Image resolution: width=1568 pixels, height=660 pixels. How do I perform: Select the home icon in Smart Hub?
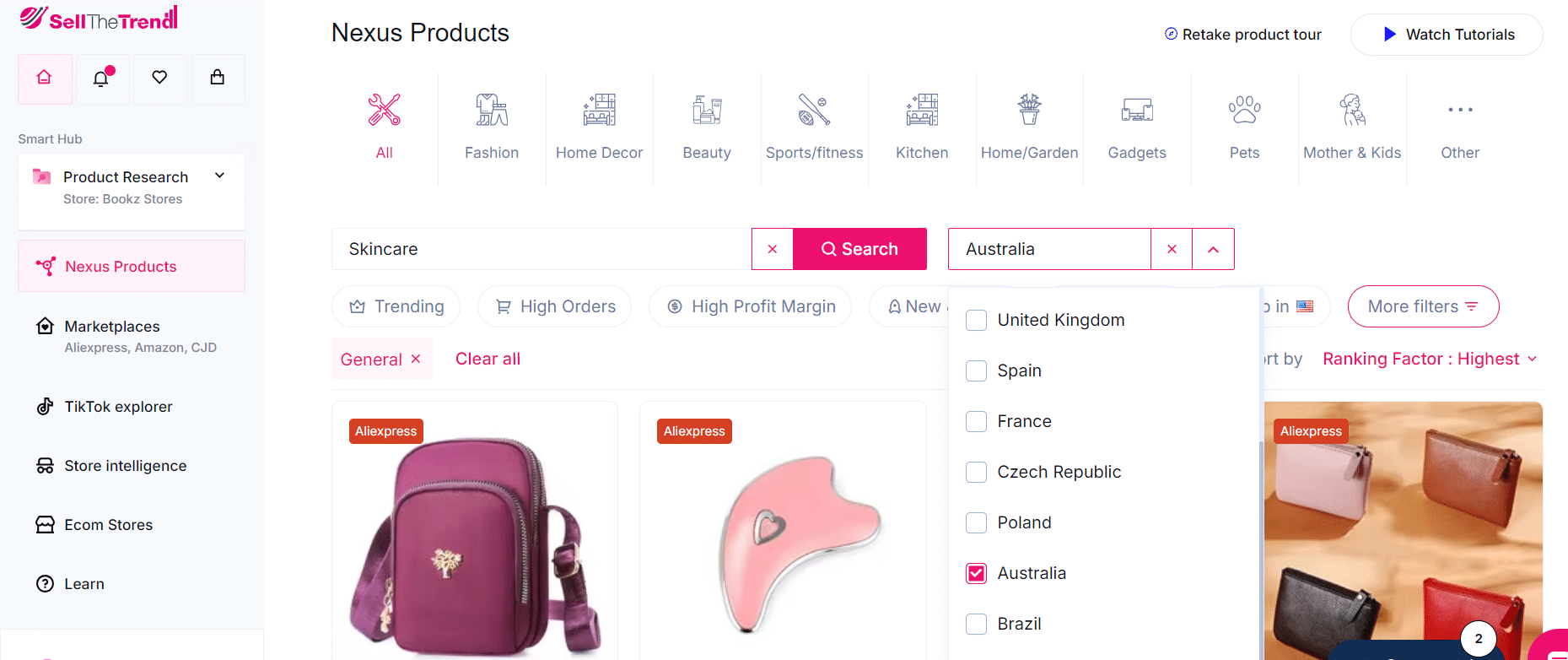pos(45,78)
